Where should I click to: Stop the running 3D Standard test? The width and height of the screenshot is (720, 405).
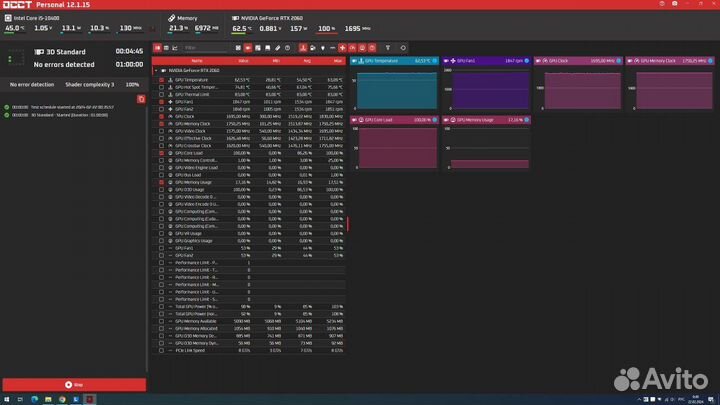tap(73, 384)
